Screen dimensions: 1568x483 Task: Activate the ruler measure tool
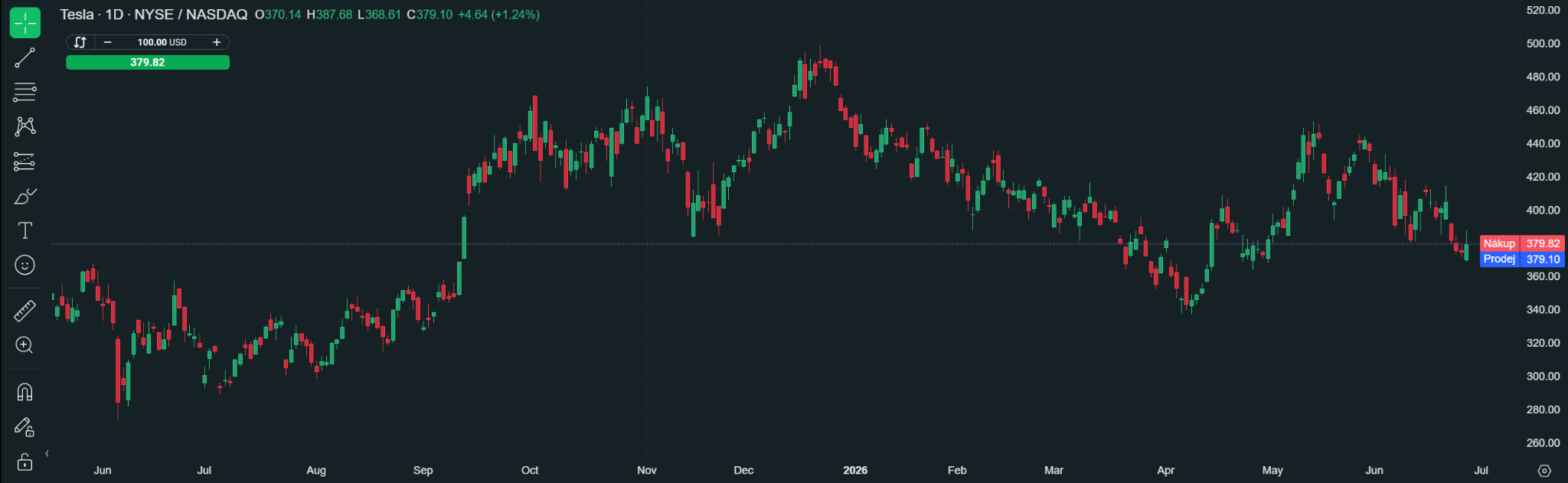click(24, 311)
